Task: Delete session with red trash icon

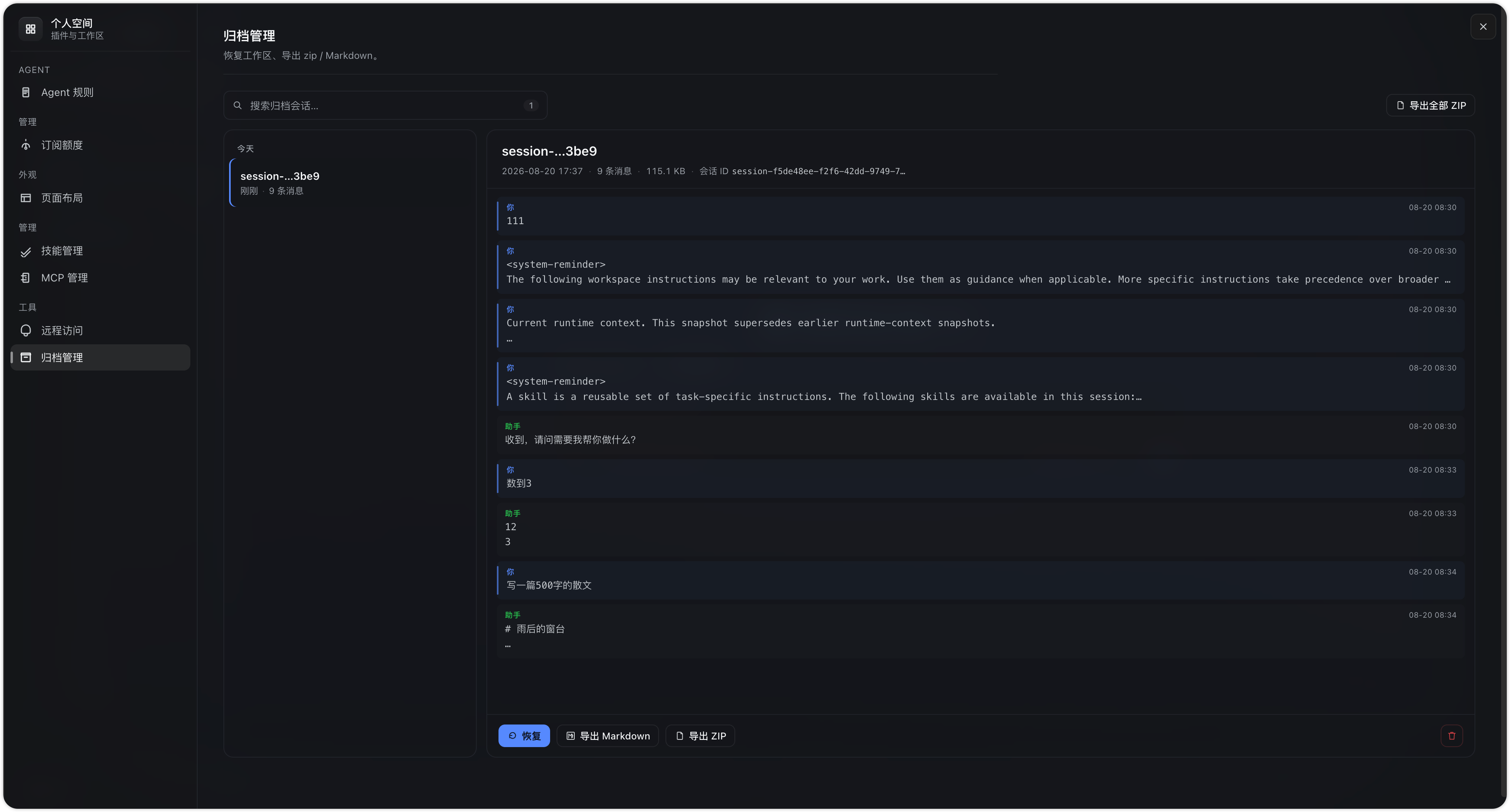Action: point(1452,736)
